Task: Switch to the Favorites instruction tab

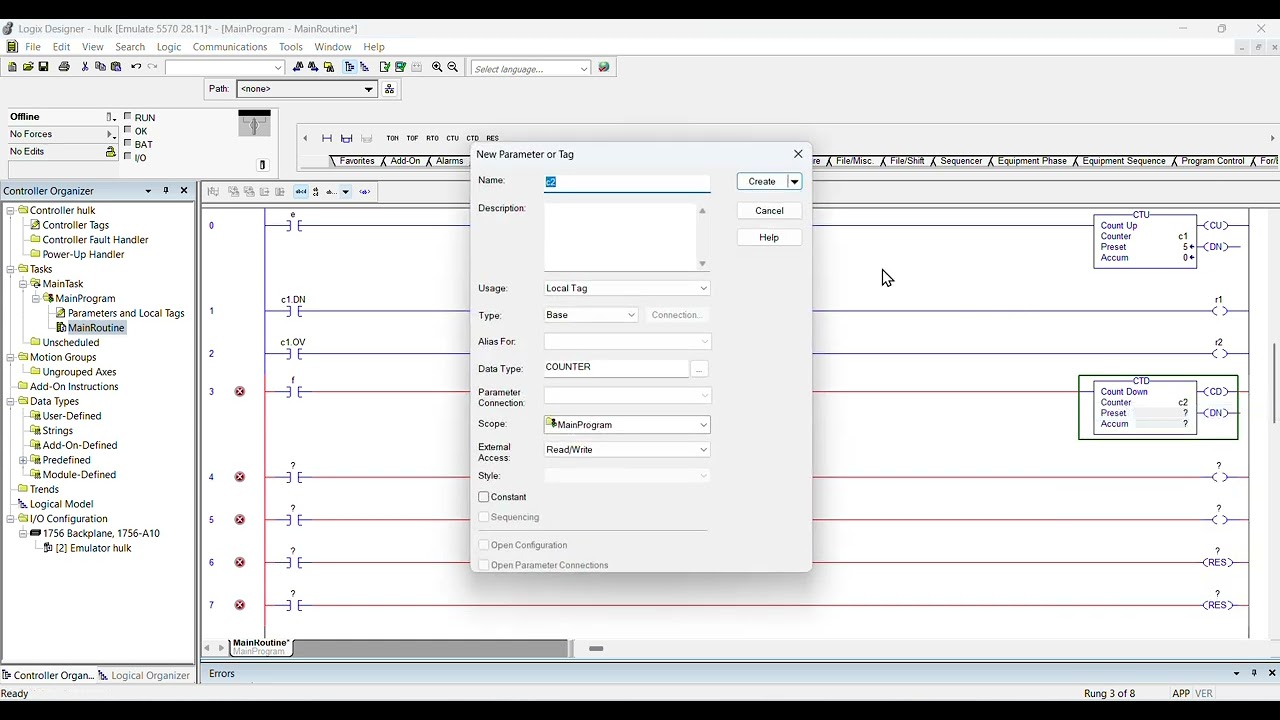Action: 357,161
